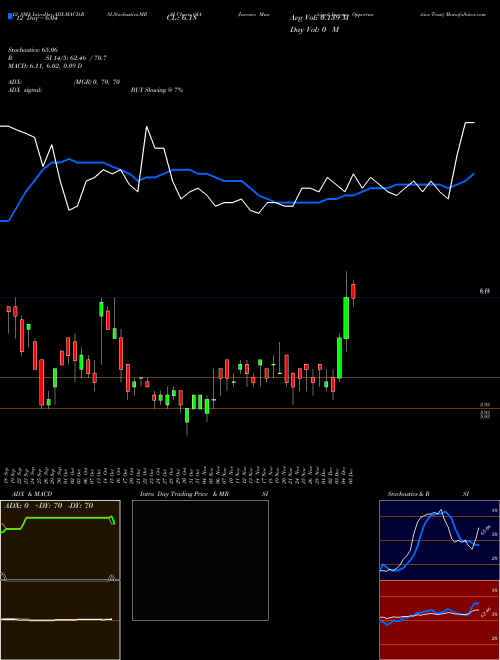Screen dimensions: 500x660
Task: Click the 'Intra Day Trading Price & MR SI' title
Action: (204, 494)
